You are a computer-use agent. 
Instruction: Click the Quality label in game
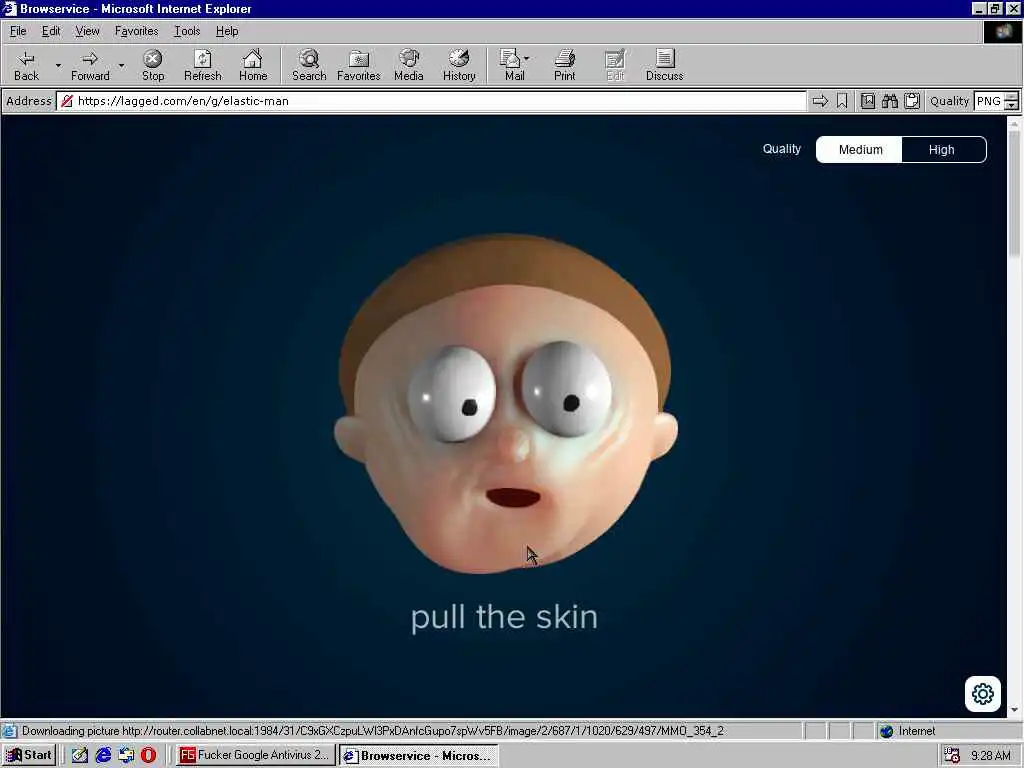tap(782, 149)
